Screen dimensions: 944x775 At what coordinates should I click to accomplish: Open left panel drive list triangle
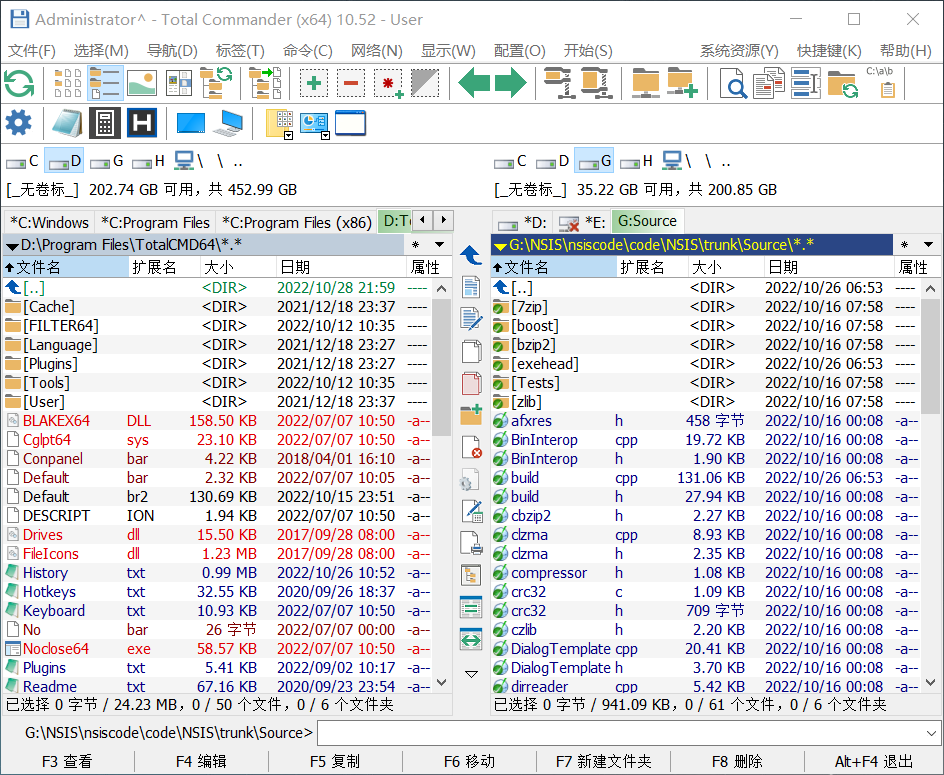12,246
